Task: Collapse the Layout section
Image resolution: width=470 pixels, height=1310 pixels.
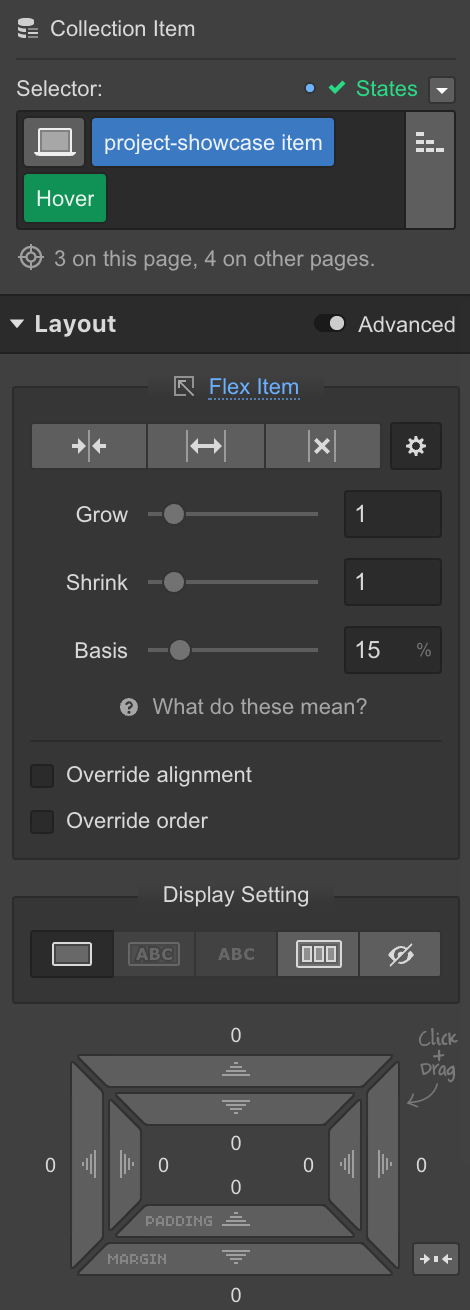Action: pos(17,324)
